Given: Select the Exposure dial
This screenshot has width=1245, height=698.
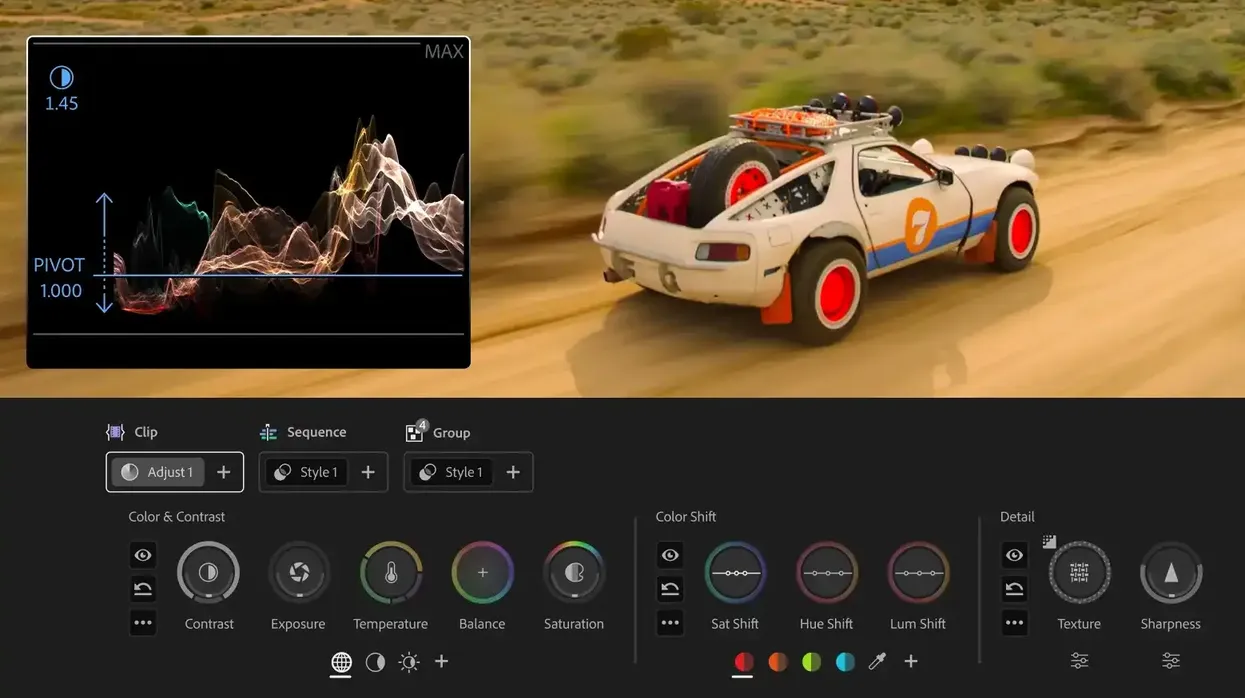Looking at the screenshot, I should tap(299, 573).
